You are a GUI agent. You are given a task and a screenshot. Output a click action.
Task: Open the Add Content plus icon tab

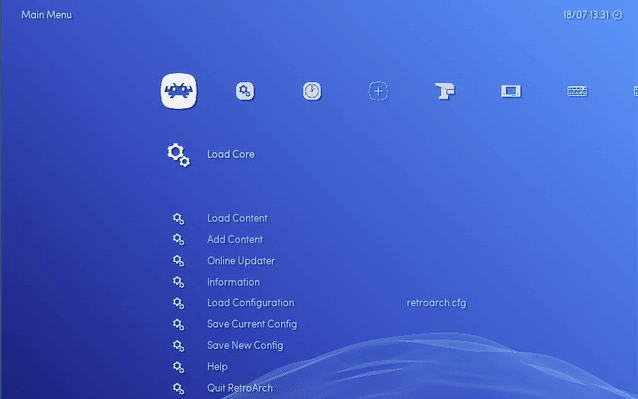click(378, 91)
